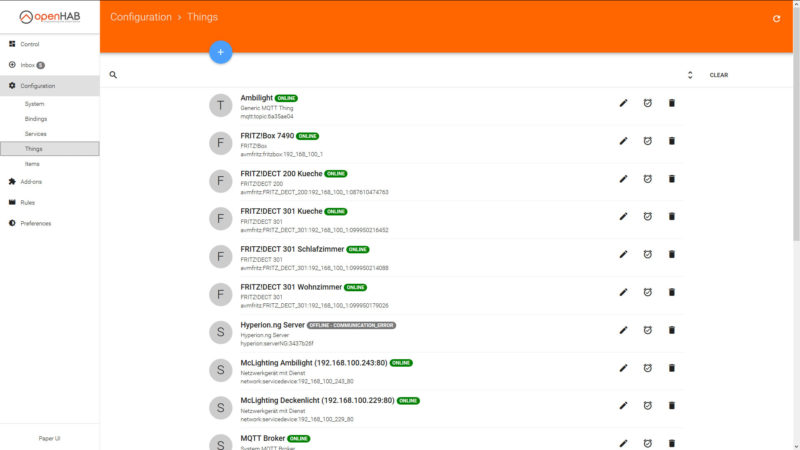
Task: Click inbox count badge
Action: 41,65
